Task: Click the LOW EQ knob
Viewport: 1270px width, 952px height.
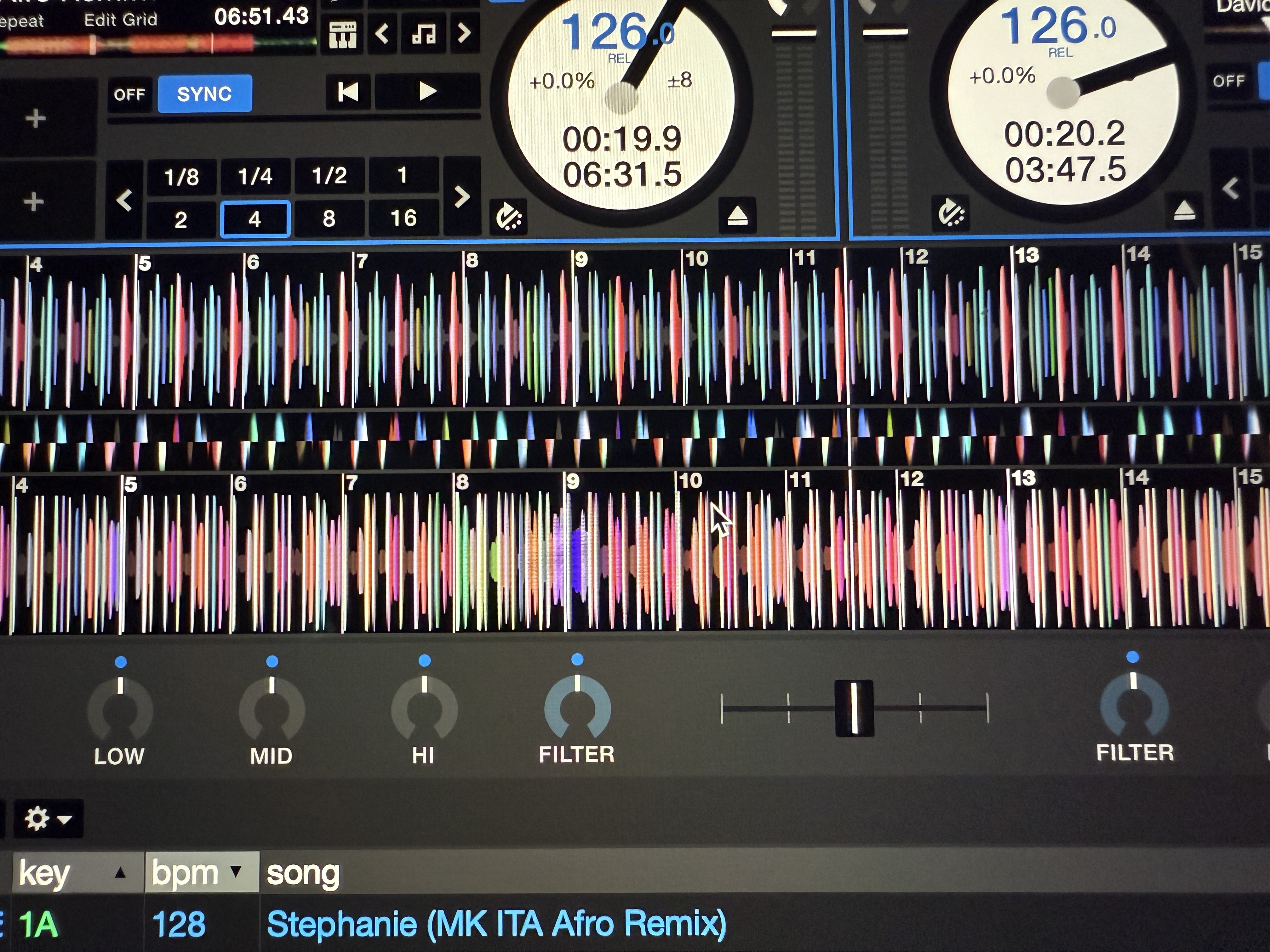Action: pyautogui.click(x=120, y=708)
